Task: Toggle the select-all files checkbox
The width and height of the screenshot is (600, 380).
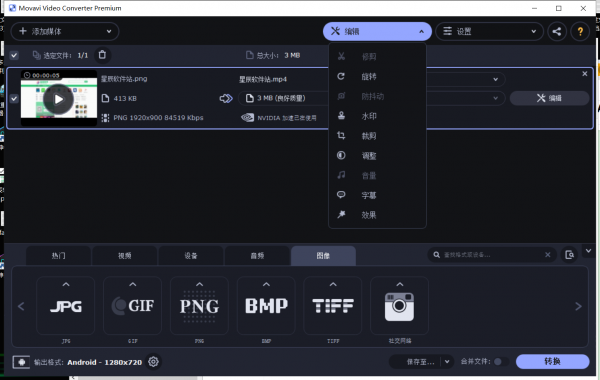Action: (x=14, y=55)
